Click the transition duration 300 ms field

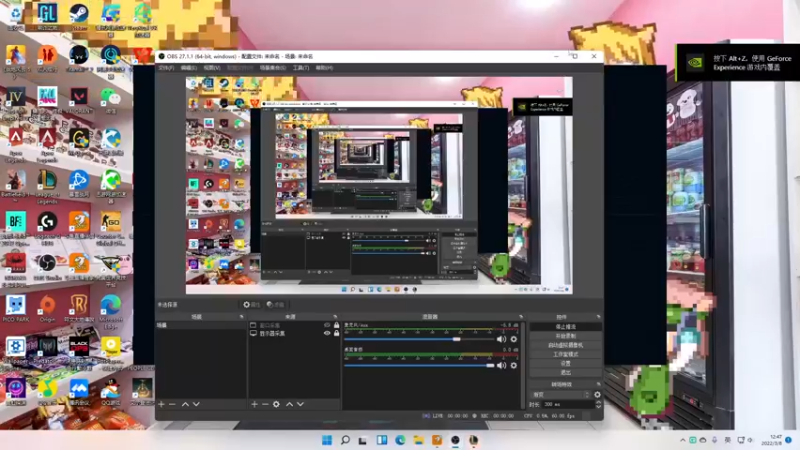click(566, 404)
